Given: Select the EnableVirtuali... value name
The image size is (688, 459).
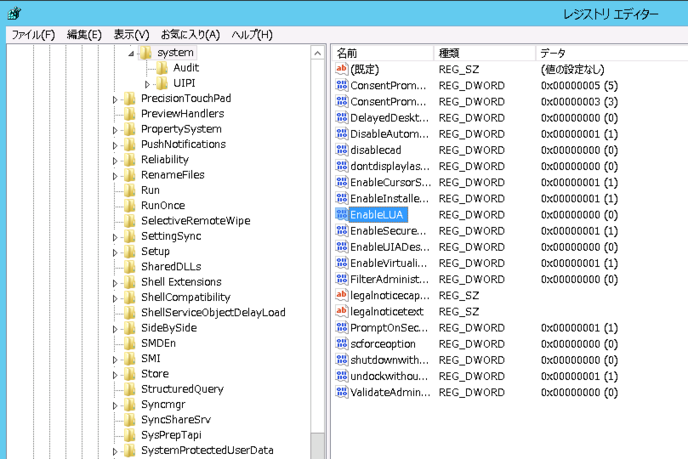Looking at the screenshot, I should click(x=388, y=263).
